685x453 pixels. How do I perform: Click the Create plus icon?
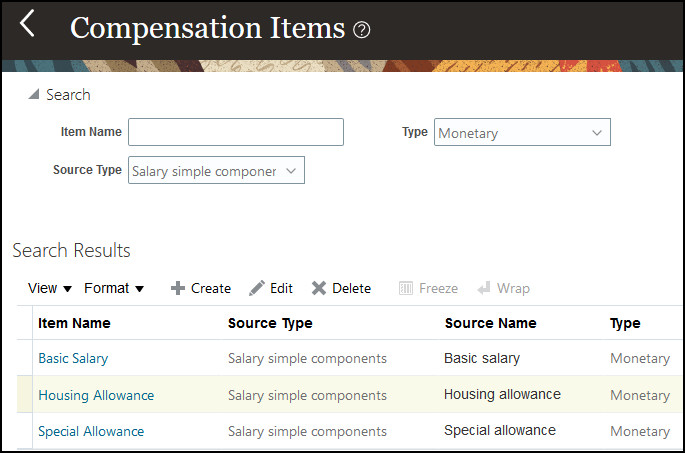178,288
